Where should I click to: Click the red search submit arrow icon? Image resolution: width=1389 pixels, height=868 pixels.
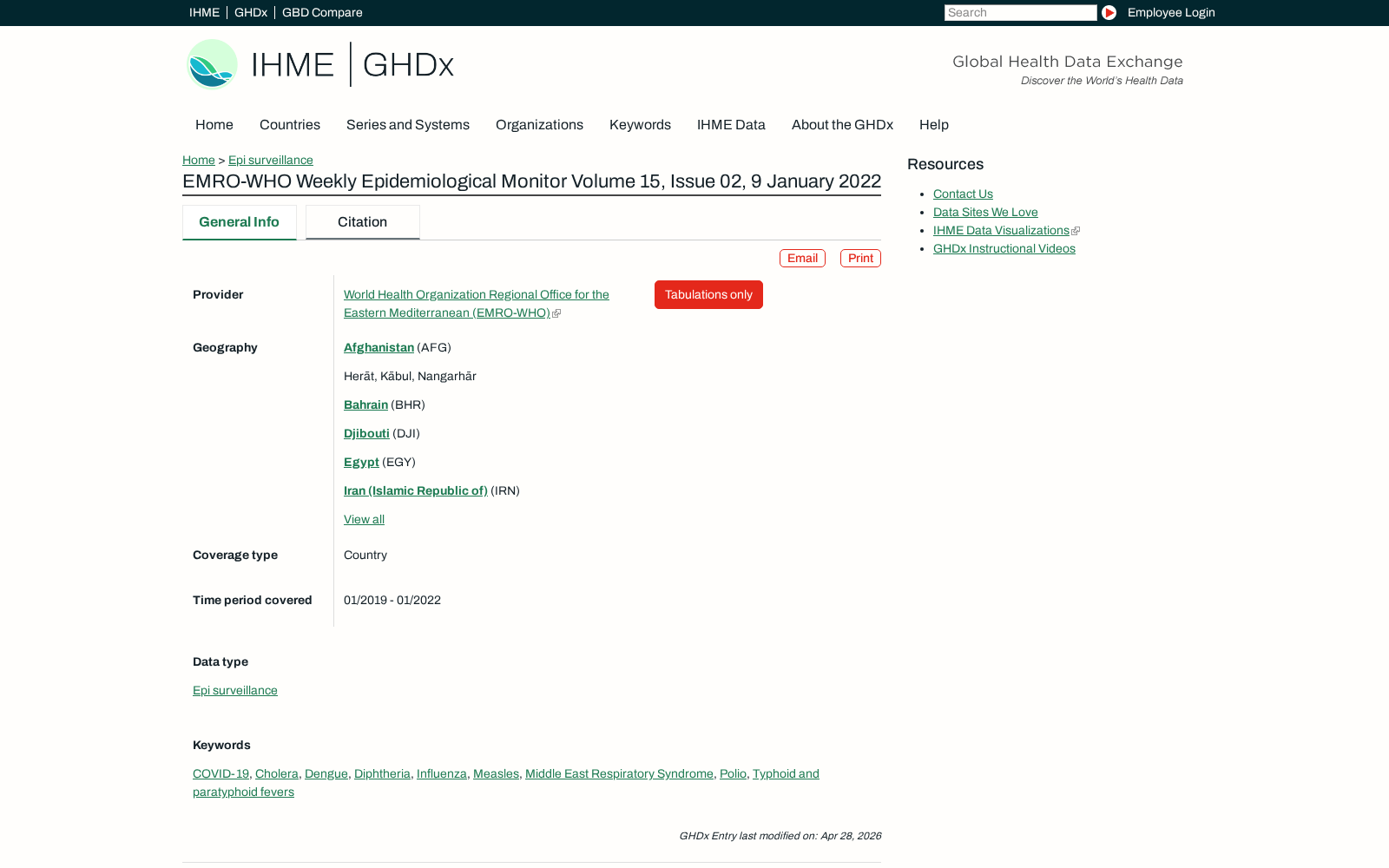1109,12
